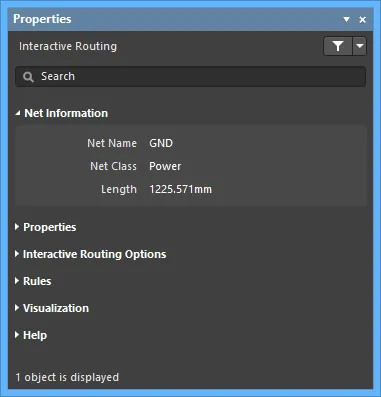Click the Properties panel title bar text

pyautogui.click(x=42, y=19)
